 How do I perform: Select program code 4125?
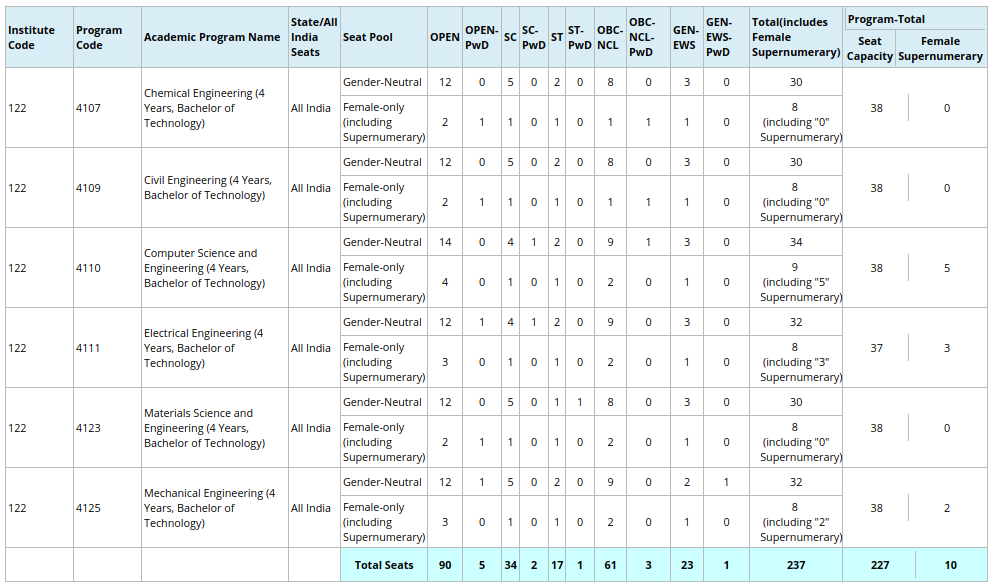coord(89,508)
